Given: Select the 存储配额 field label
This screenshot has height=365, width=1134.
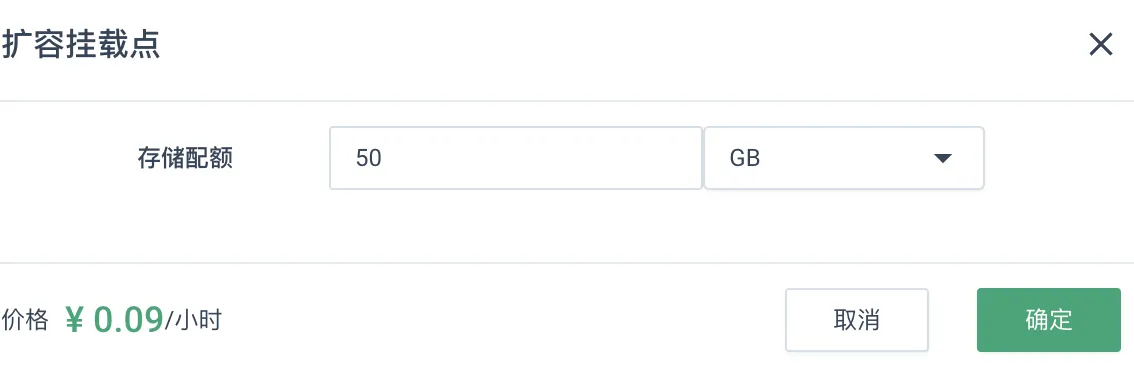Looking at the screenshot, I should [185, 158].
